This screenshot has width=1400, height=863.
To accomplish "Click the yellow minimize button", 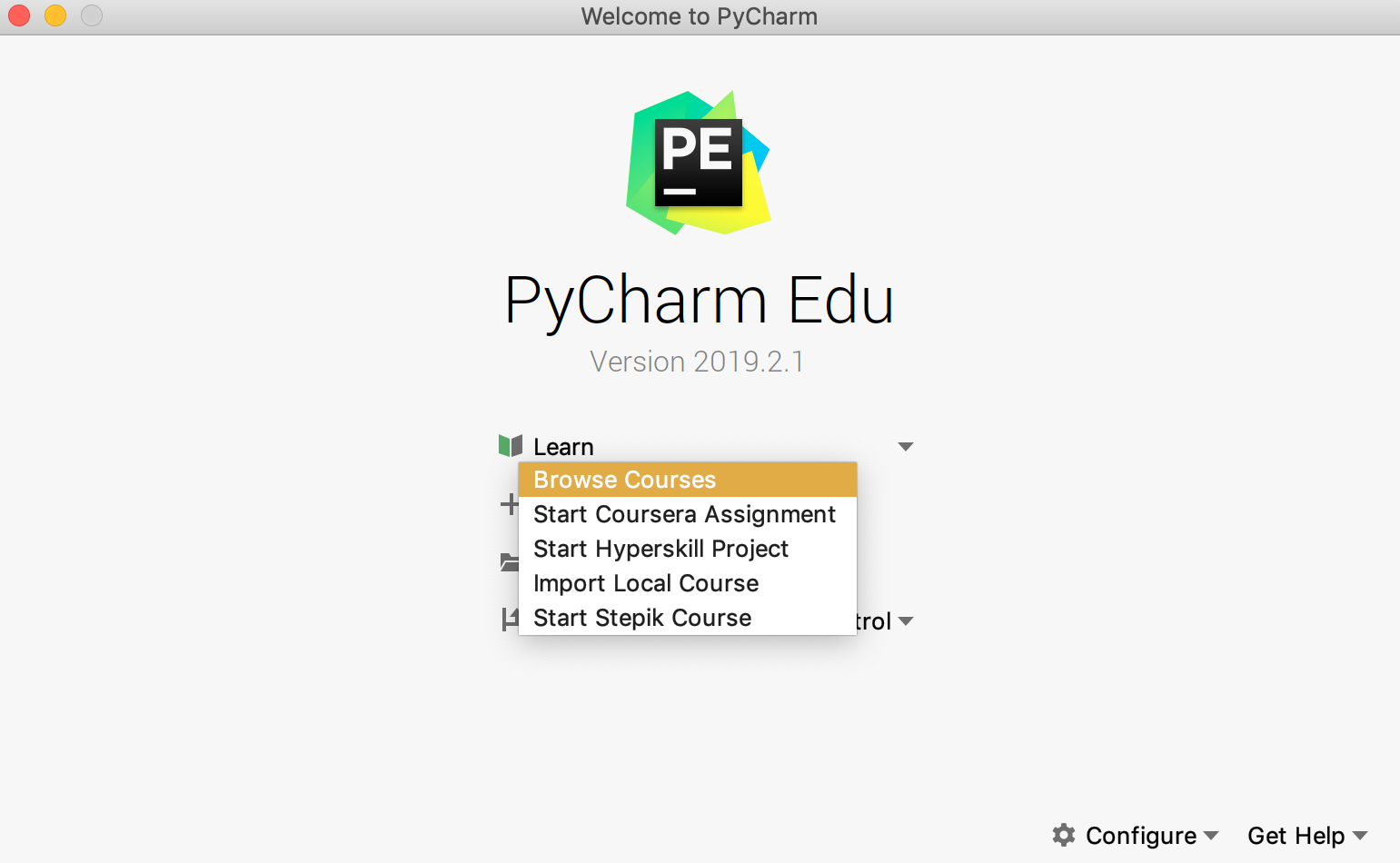I will click(x=55, y=15).
